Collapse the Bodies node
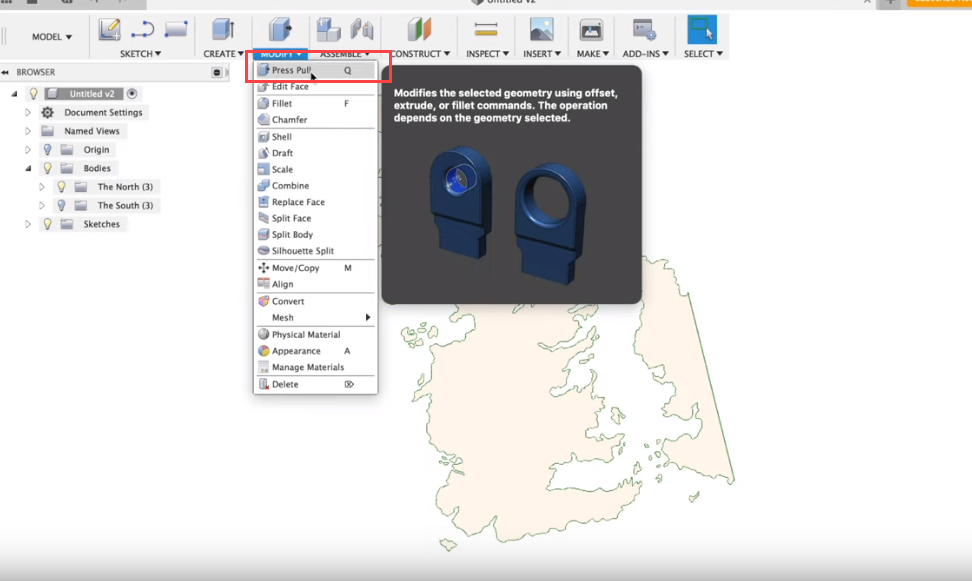972x581 pixels. click(28, 168)
